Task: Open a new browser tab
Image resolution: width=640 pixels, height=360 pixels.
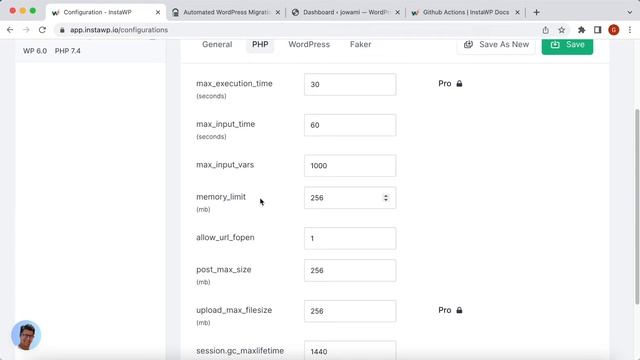Action: (x=536, y=12)
